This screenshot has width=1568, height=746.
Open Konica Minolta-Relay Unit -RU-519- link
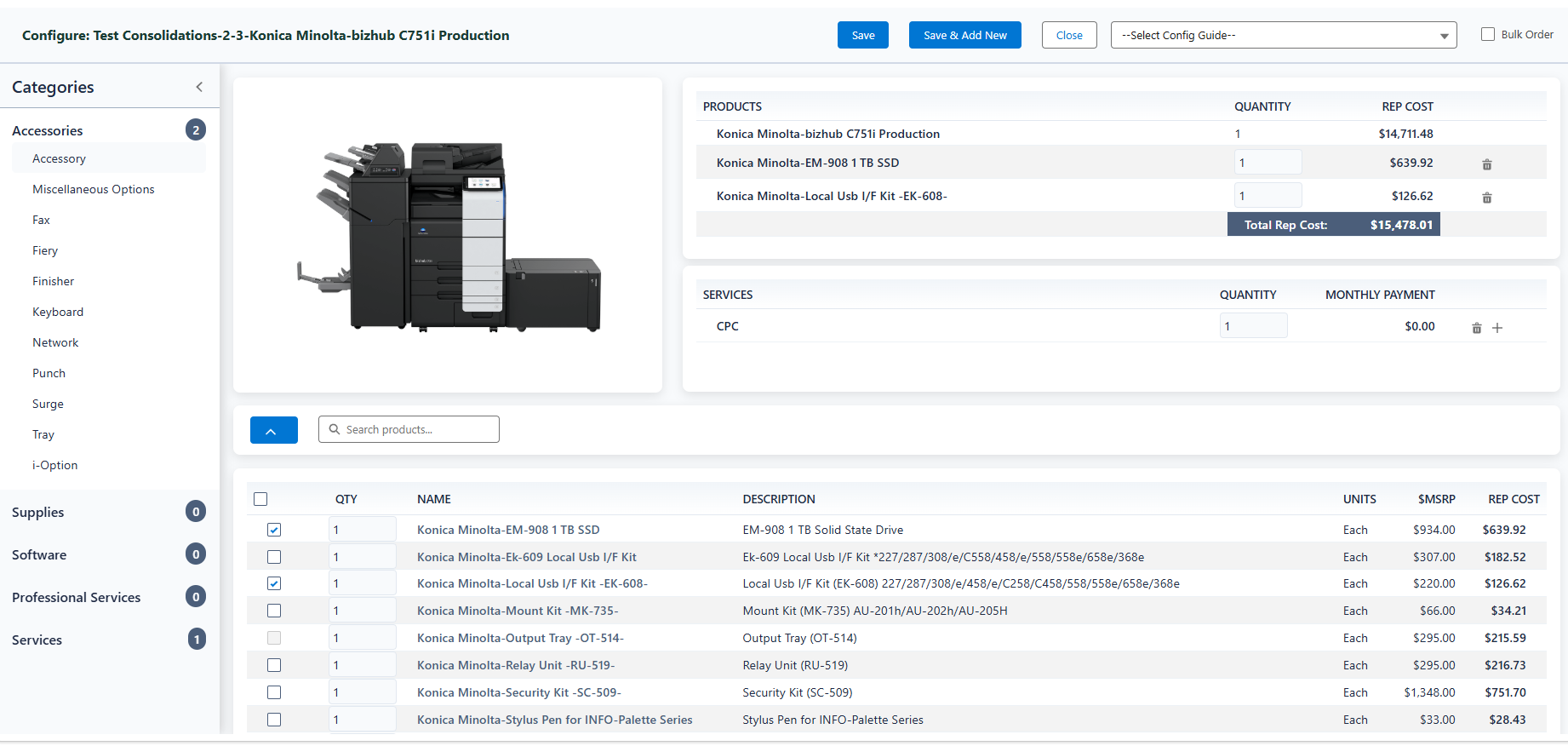[516, 665]
